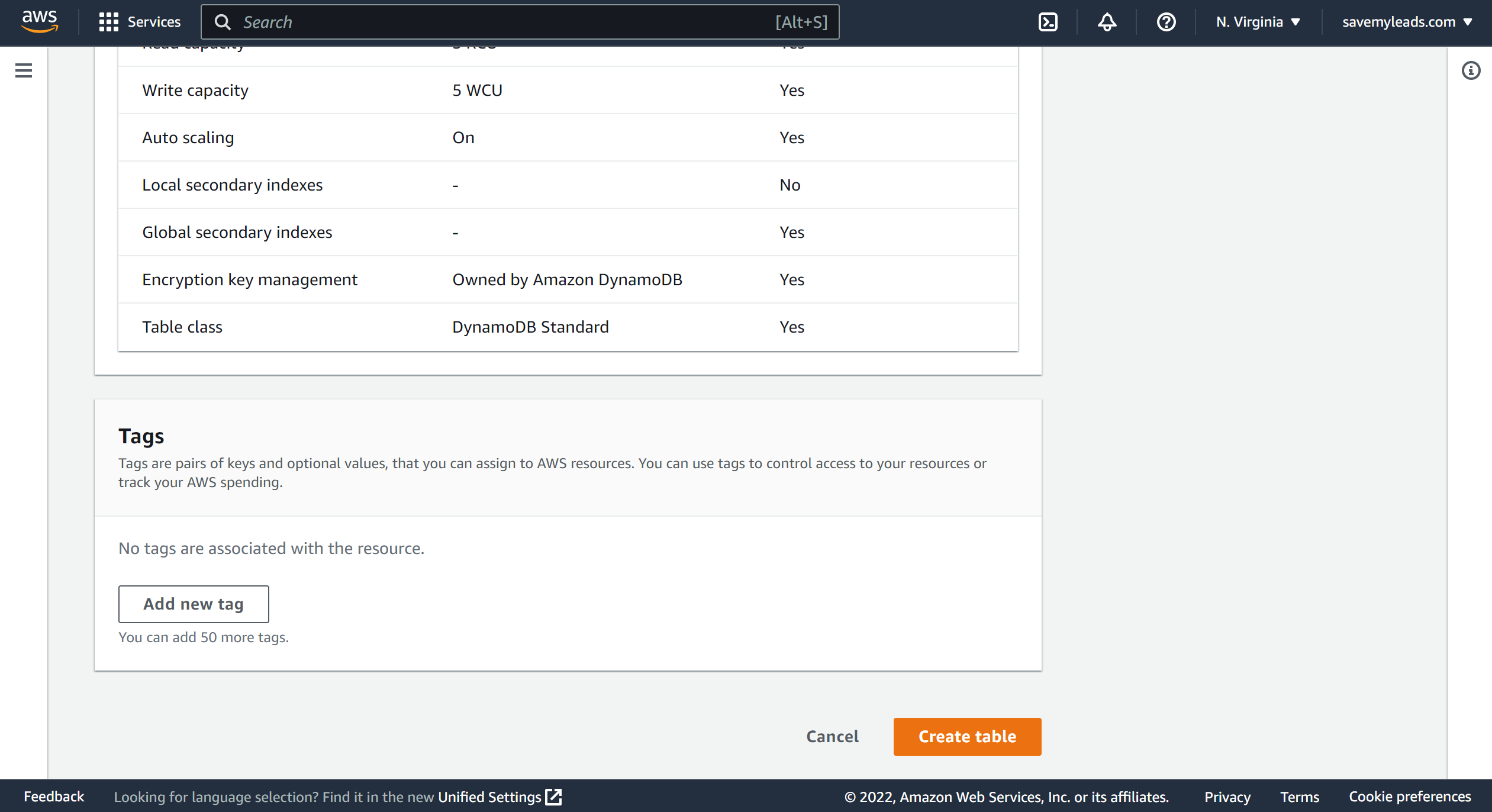The width and height of the screenshot is (1492, 812).
Task: Open the help question mark icon
Action: tap(1166, 22)
